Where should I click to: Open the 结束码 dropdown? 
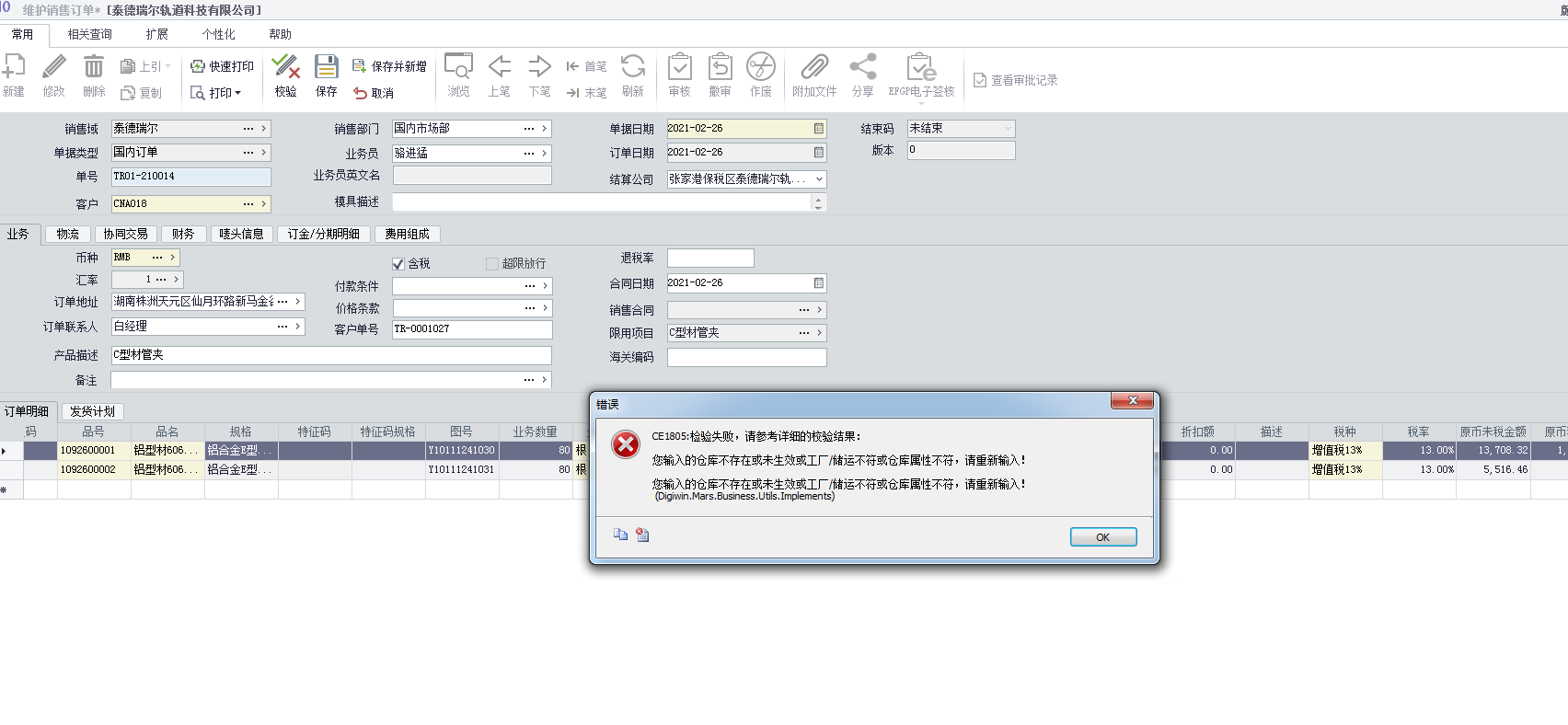[1008, 129]
